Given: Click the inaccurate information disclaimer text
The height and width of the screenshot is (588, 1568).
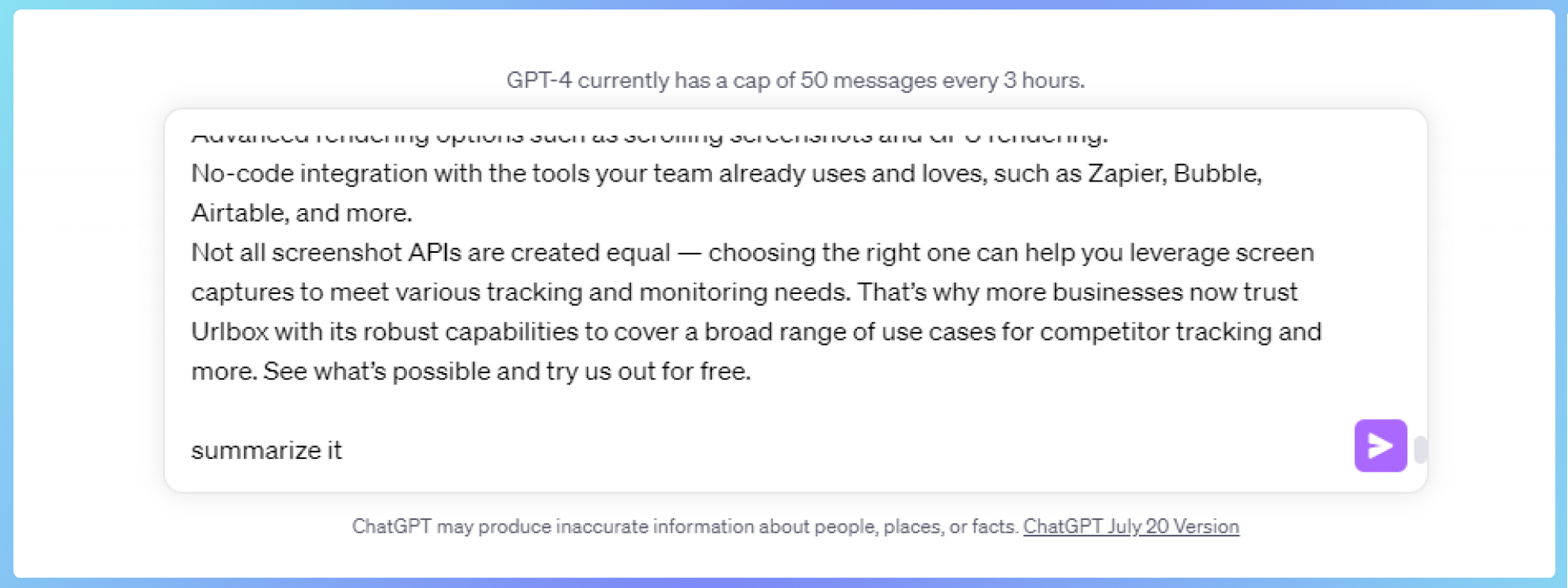Looking at the screenshot, I should pos(685,526).
